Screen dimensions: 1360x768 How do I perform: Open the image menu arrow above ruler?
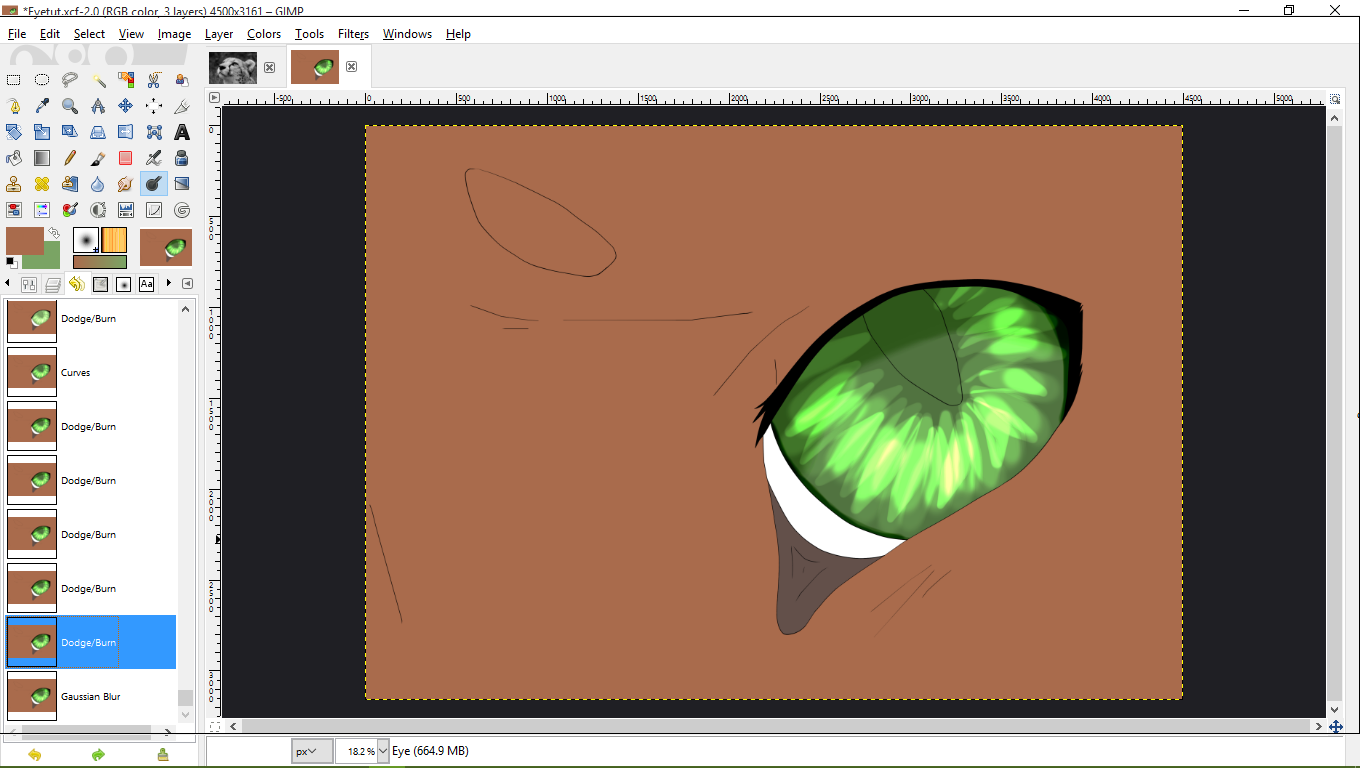point(214,98)
